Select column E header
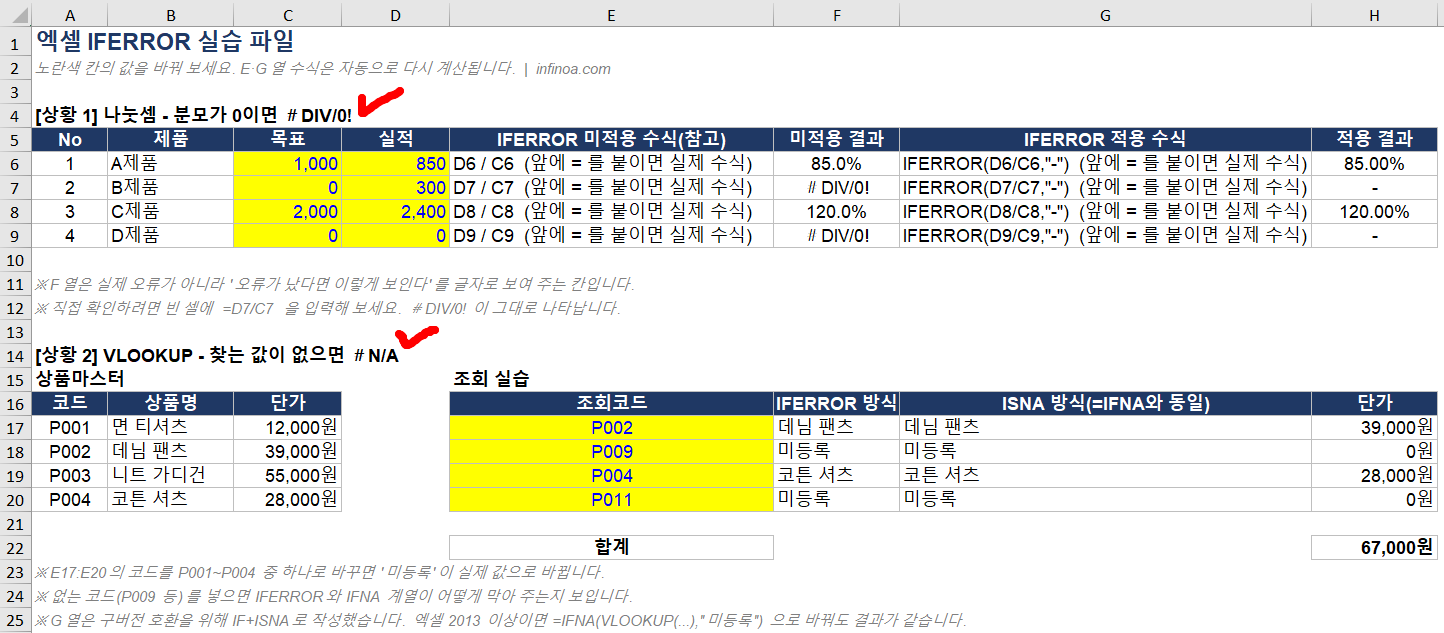The image size is (1444, 633). [x=611, y=15]
